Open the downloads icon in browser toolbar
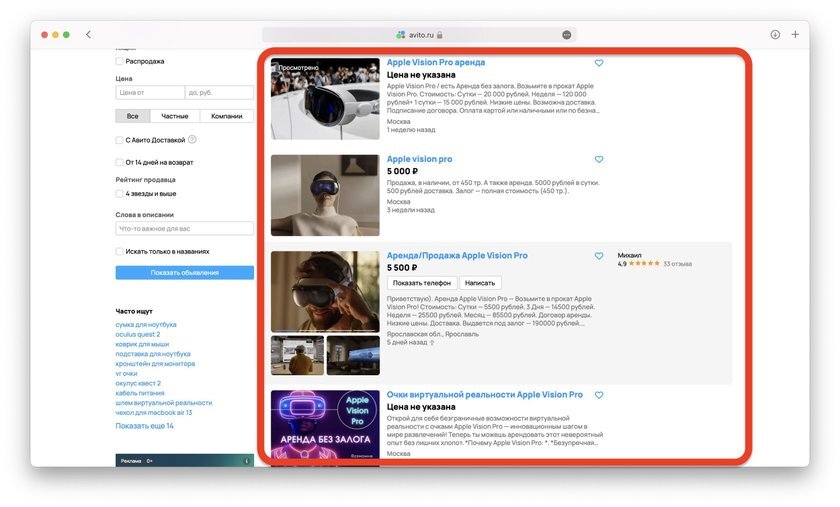The image size is (840, 507). point(775,34)
